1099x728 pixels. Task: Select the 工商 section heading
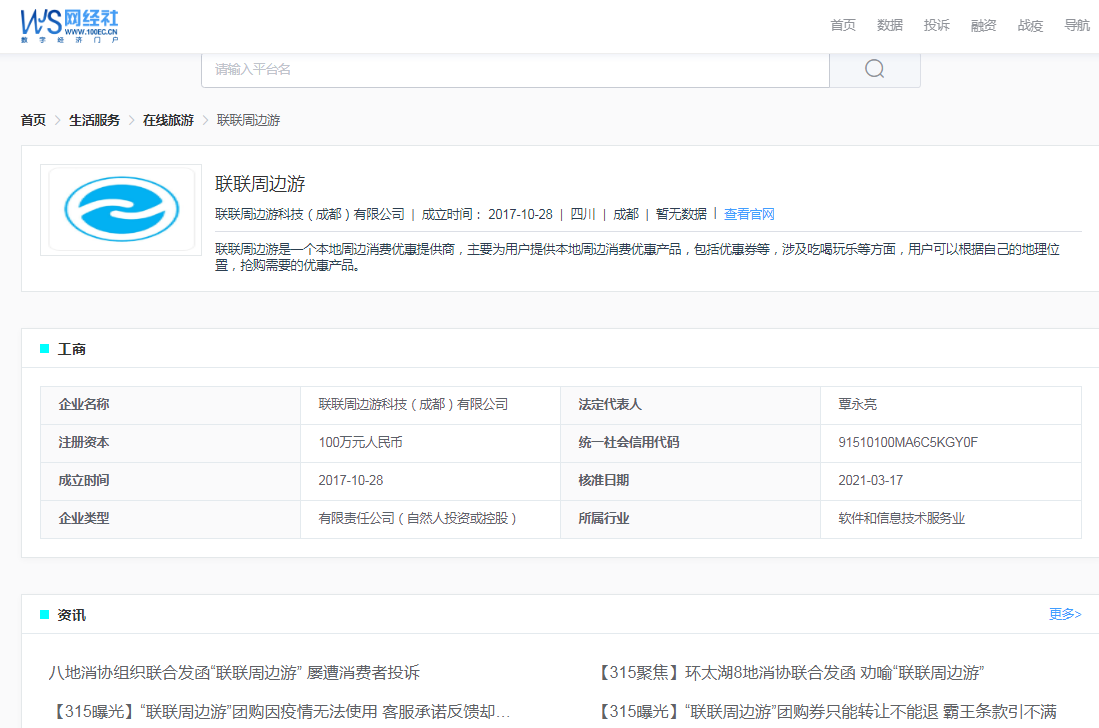[71, 349]
